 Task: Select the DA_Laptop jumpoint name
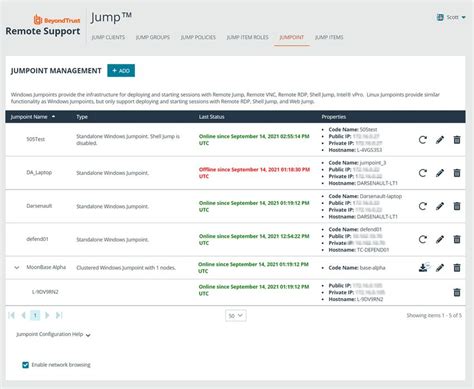[39, 172]
